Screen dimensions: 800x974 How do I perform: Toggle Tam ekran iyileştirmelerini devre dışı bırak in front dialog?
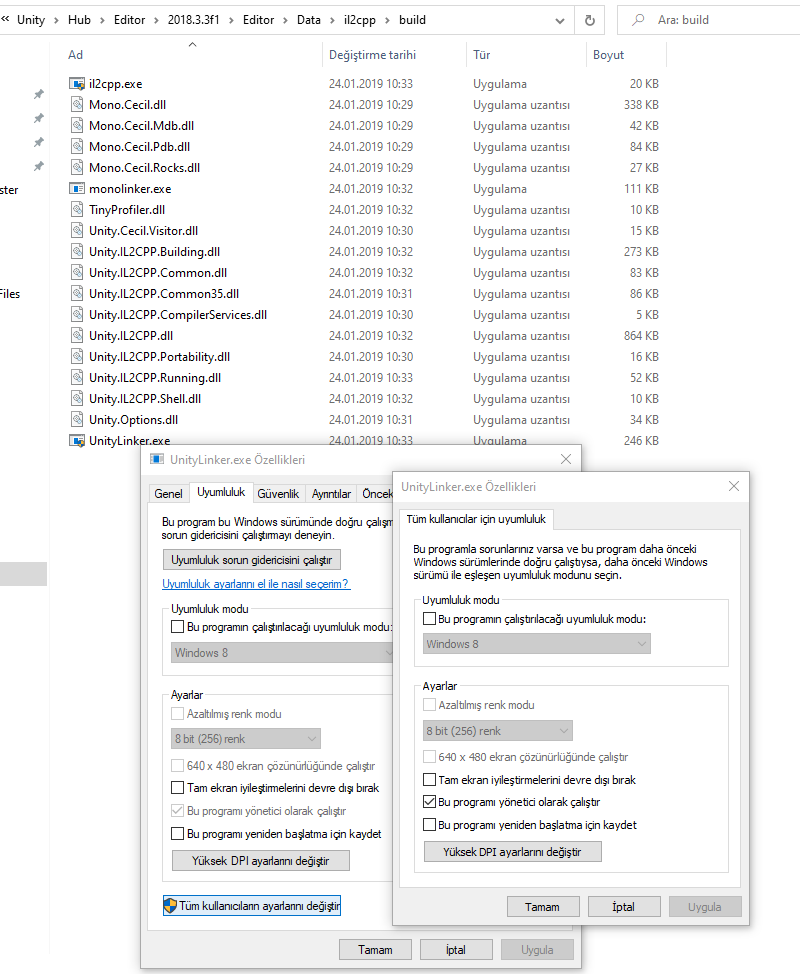(x=429, y=780)
